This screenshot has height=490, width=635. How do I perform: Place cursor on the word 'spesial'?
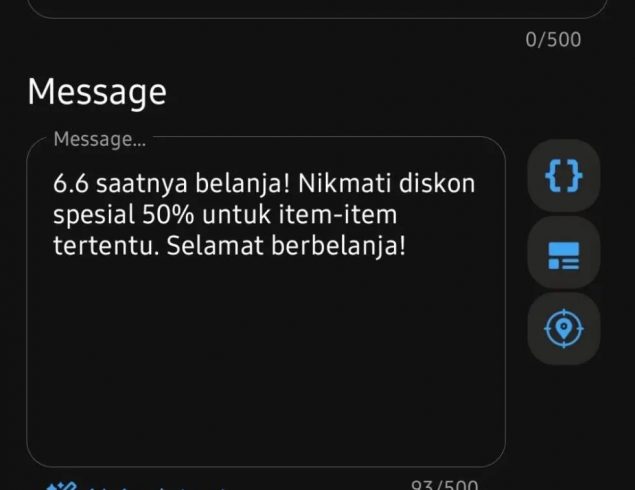click(94, 215)
